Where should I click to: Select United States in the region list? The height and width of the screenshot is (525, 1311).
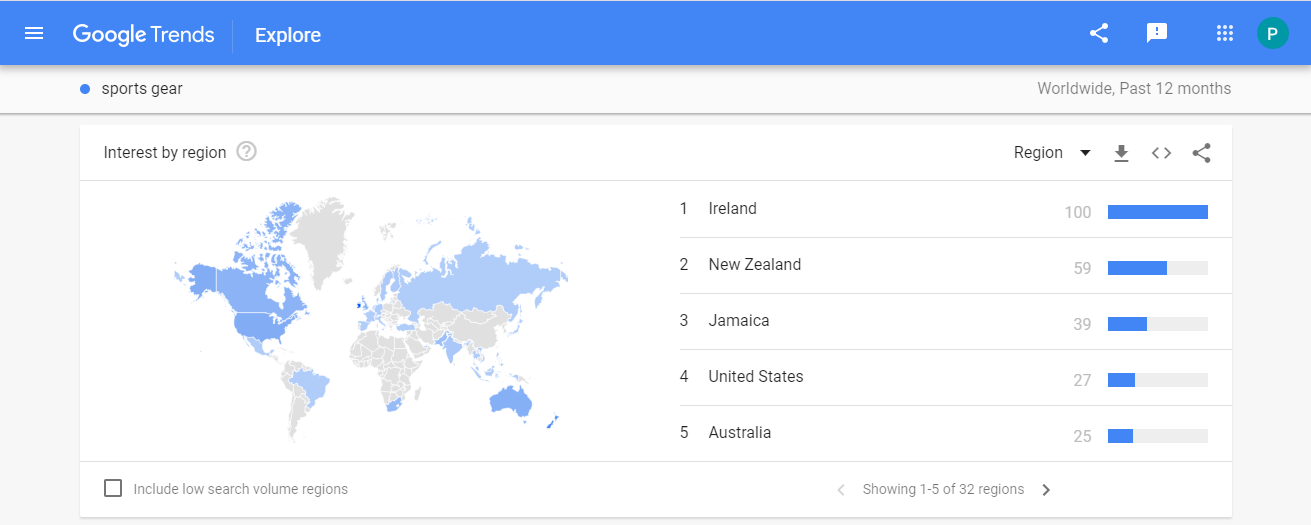click(x=755, y=377)
